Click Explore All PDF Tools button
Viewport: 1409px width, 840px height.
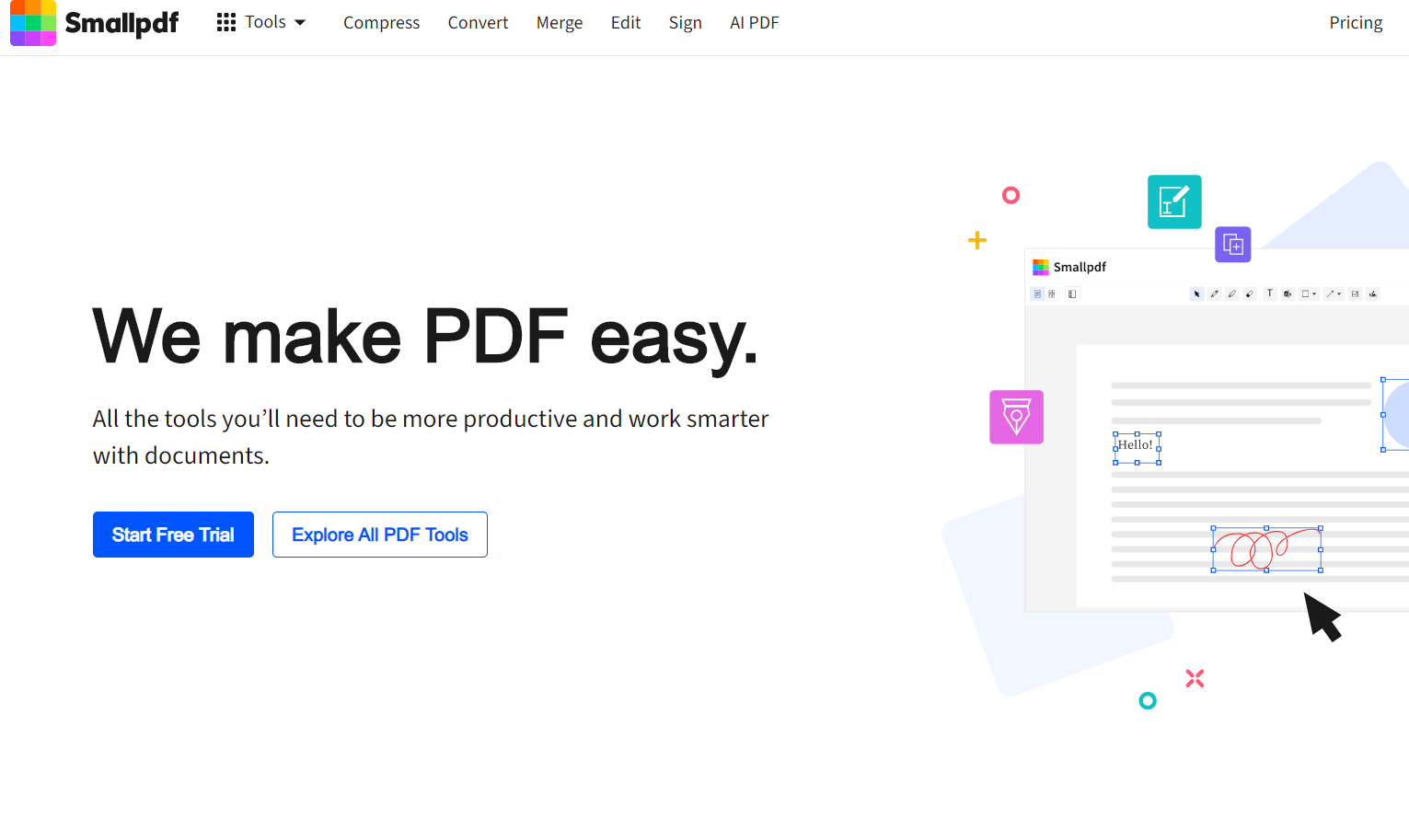380,535
